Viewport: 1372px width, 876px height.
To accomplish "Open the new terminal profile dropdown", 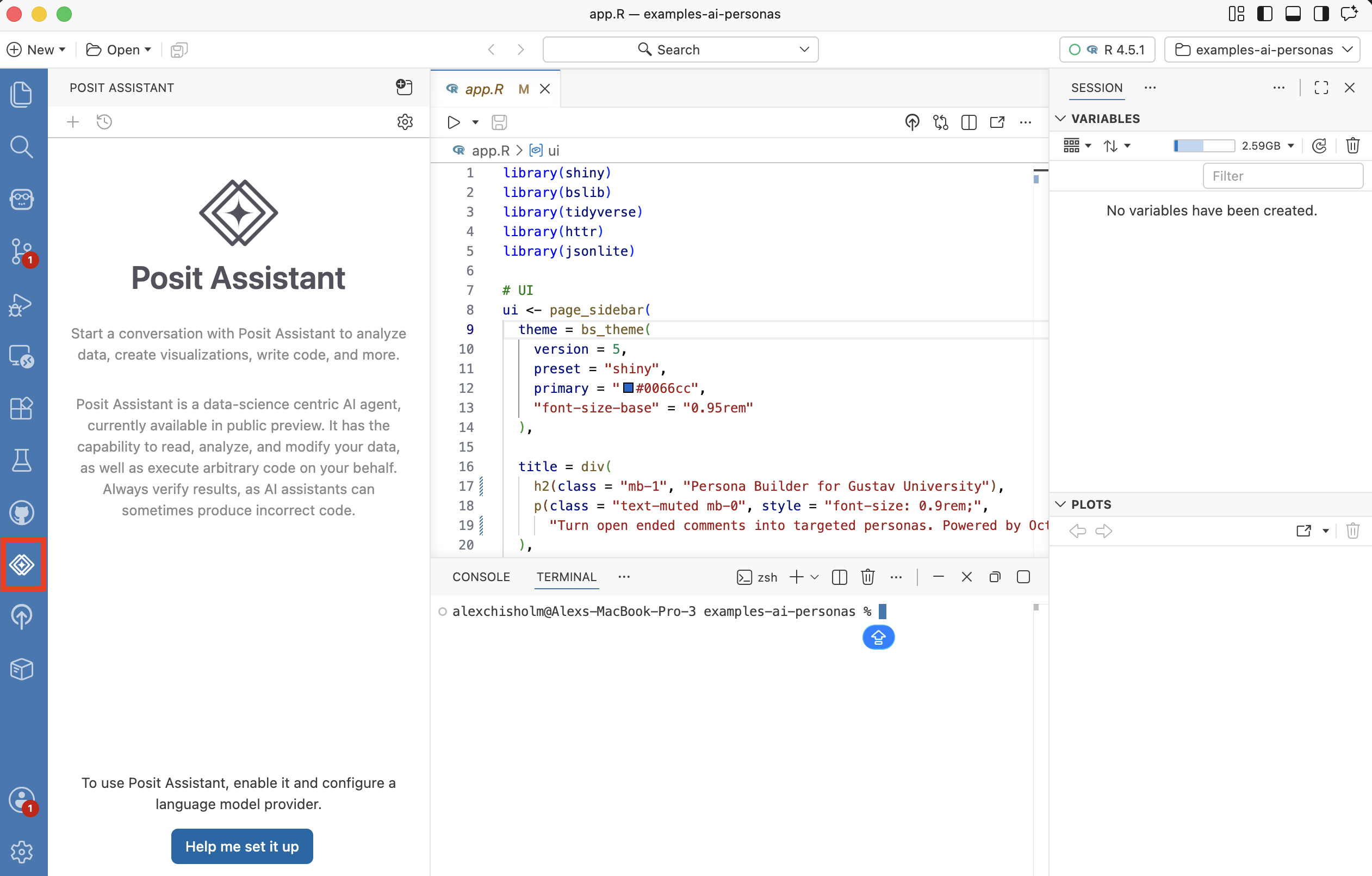I will [x=815, y=577].
